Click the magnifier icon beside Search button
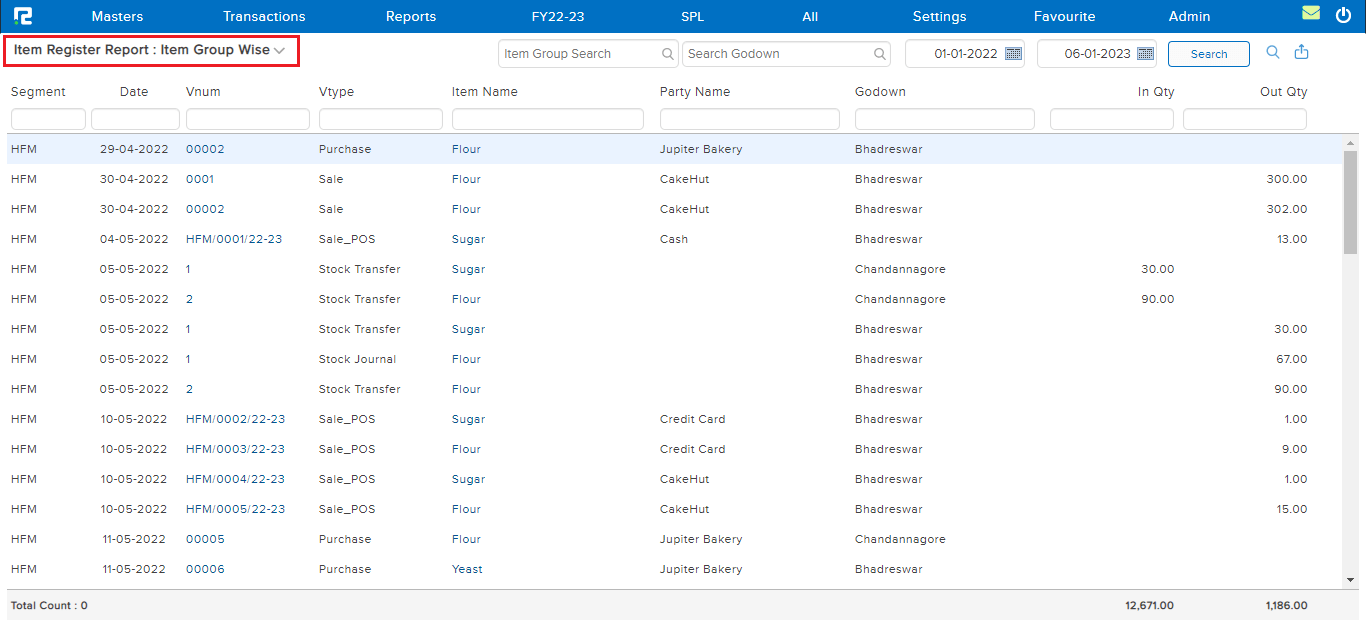This screenshot has width=1366, height=625. coord(1273,53)
